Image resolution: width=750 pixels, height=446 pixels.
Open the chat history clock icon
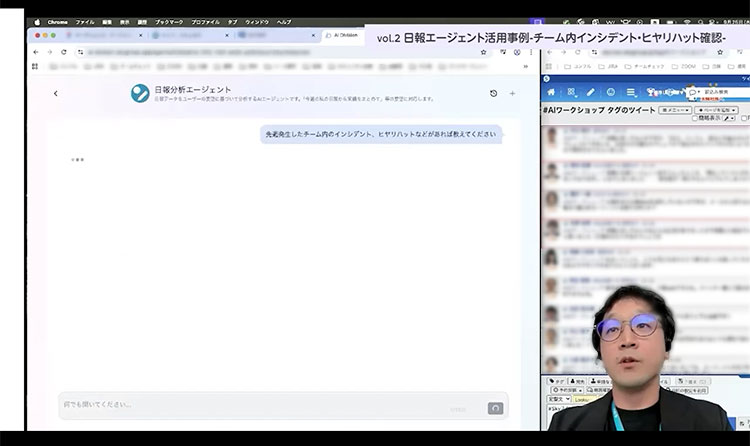493,93
